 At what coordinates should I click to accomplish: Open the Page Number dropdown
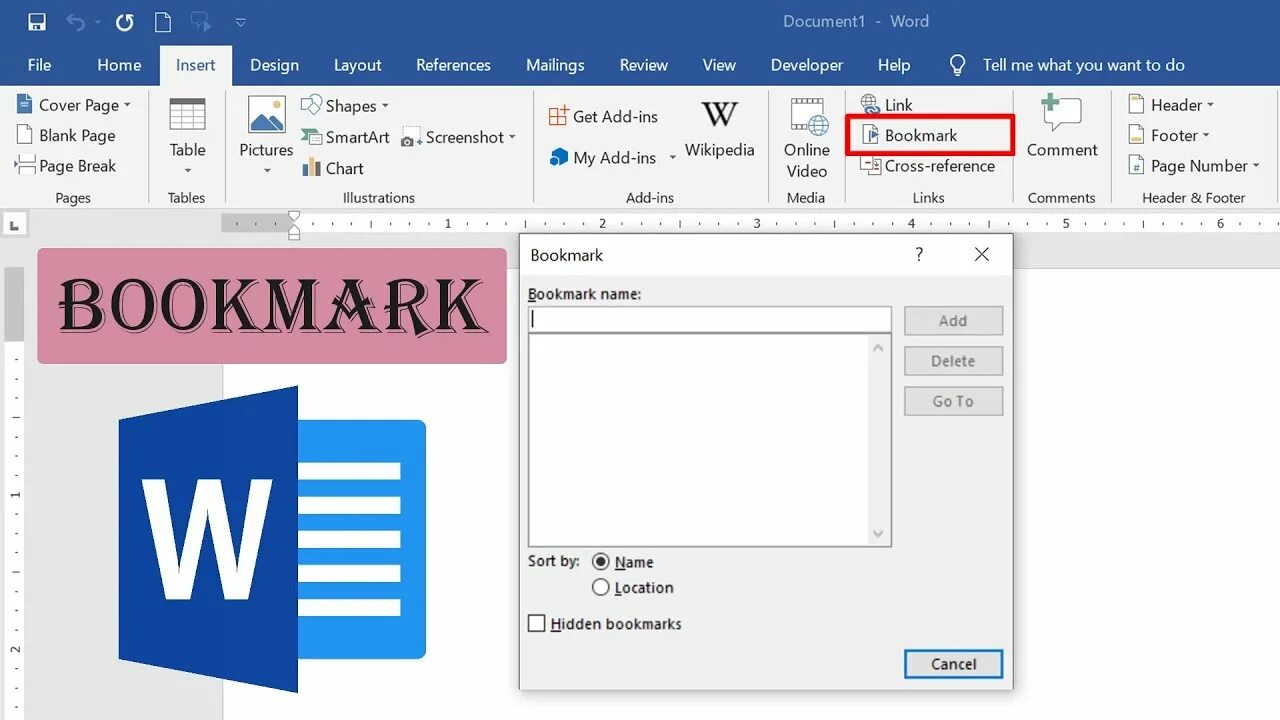[1193, 166]
